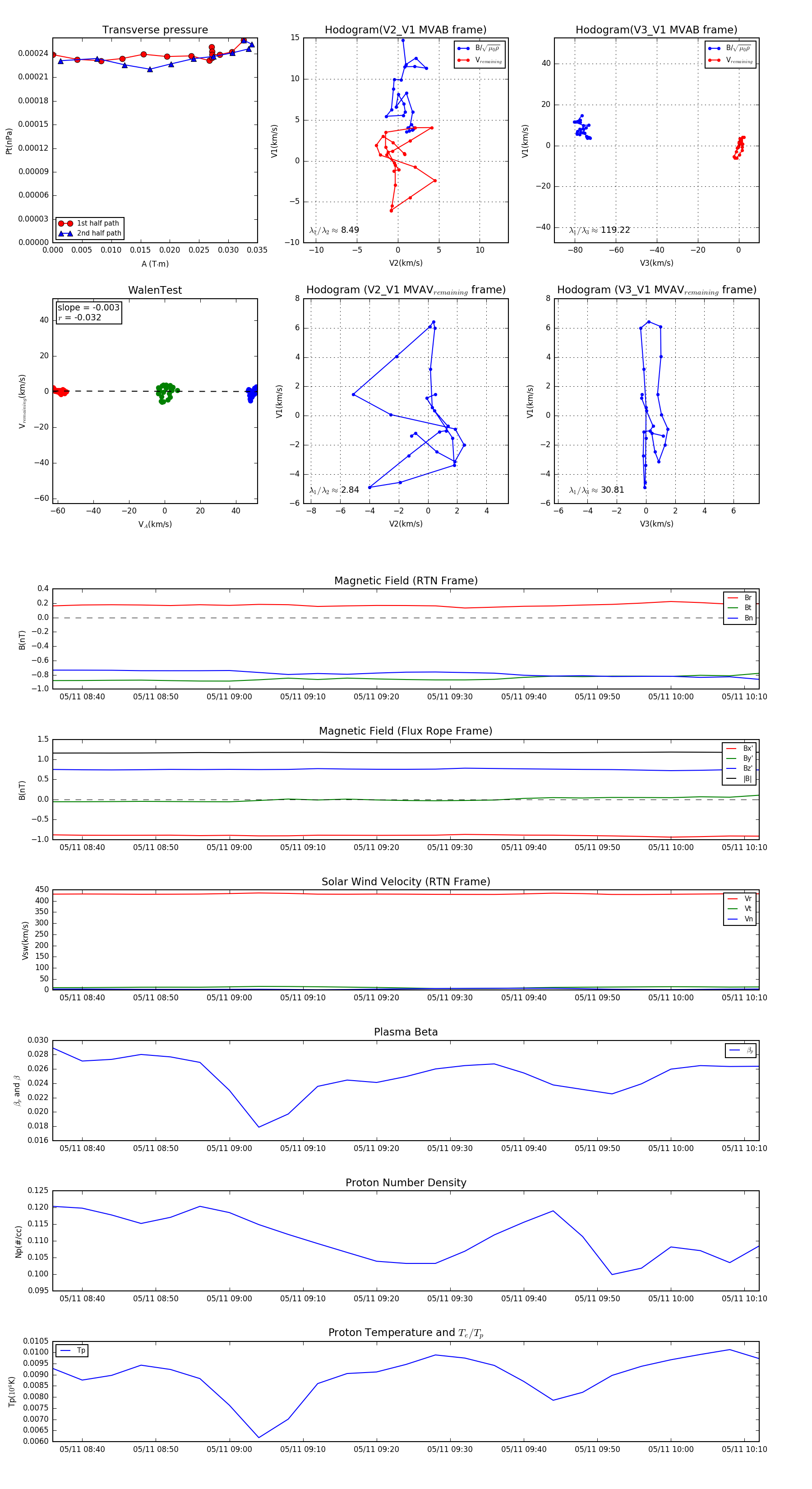Image resolution: width=812 pixels, height=1489 pixels.
Task: Click the Proton Temperature minimum dip point
Action: [x=259, y=1438]
